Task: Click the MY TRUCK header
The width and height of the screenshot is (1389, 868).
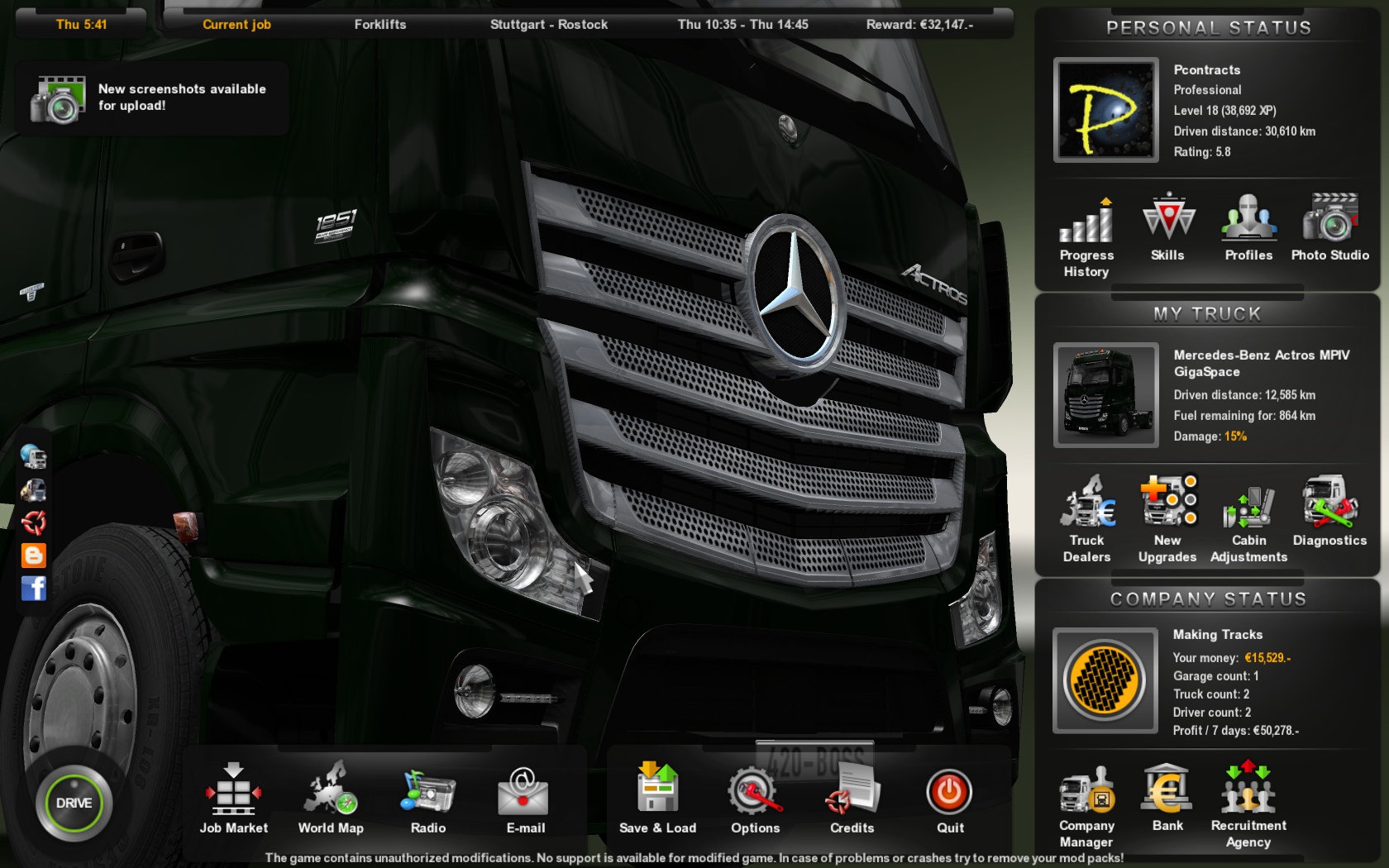Action: click(1208, 314)
